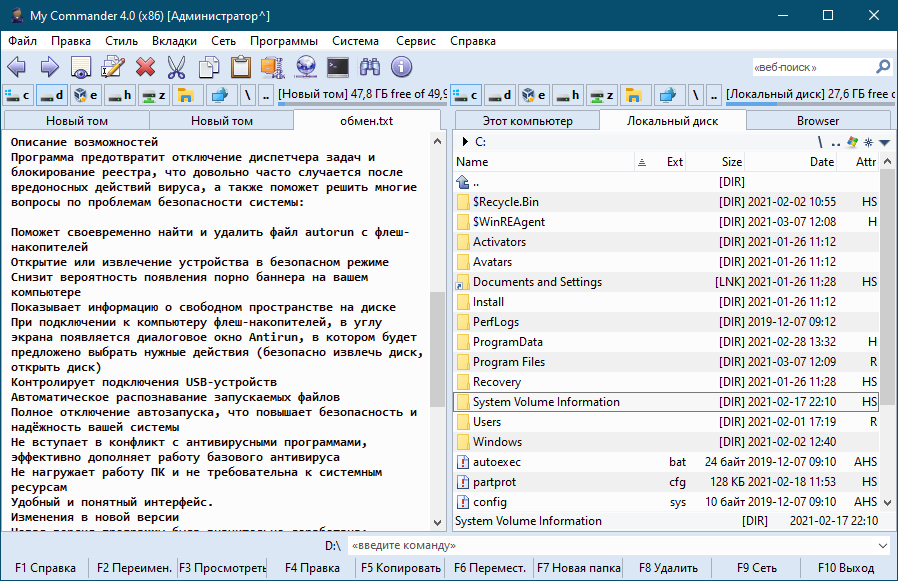Expand the C: path triangle
The image size is (898, 581).
pyautogui.click(x=465, y=142)
